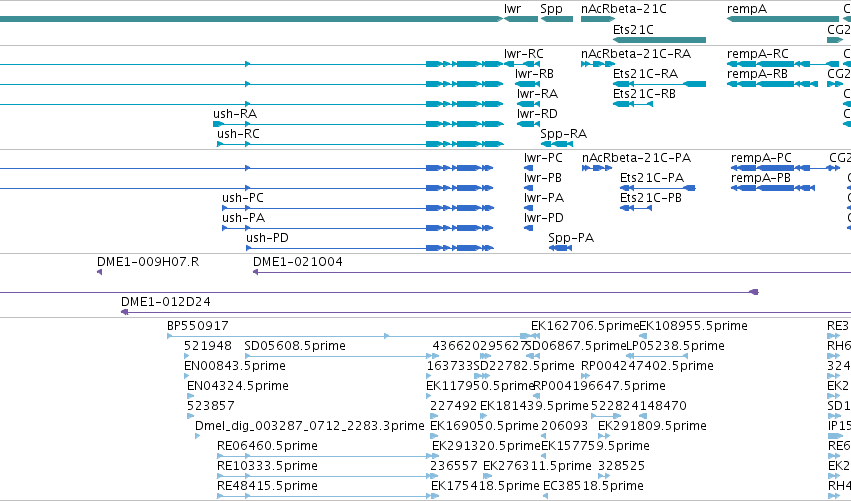
Task: Click the rempA-PC protein label
Action: [x=761, y=158]
